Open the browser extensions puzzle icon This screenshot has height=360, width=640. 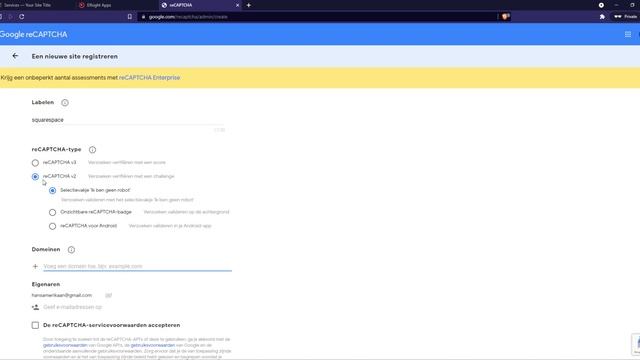pyautogui.click(x=602, y=17)
